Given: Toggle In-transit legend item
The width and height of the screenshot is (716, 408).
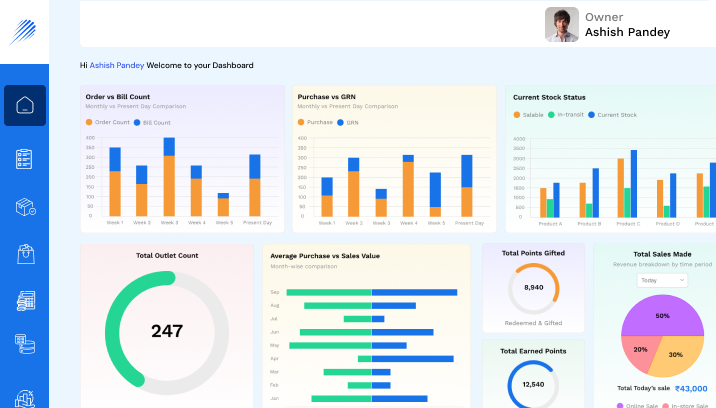Looking at the screenshot, I should point(566,115).
